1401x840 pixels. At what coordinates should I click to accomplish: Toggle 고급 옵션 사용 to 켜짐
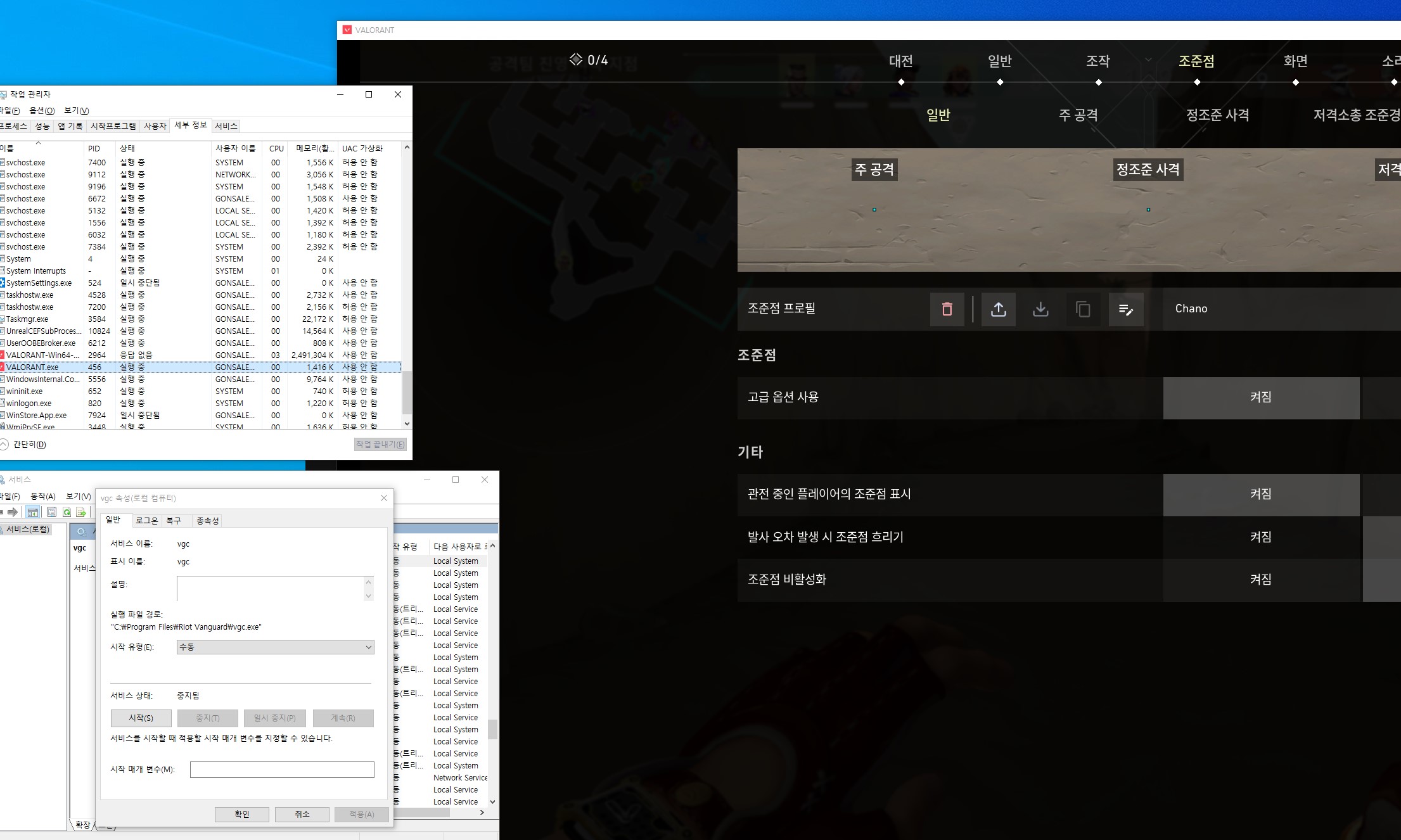coord(1260,397)
